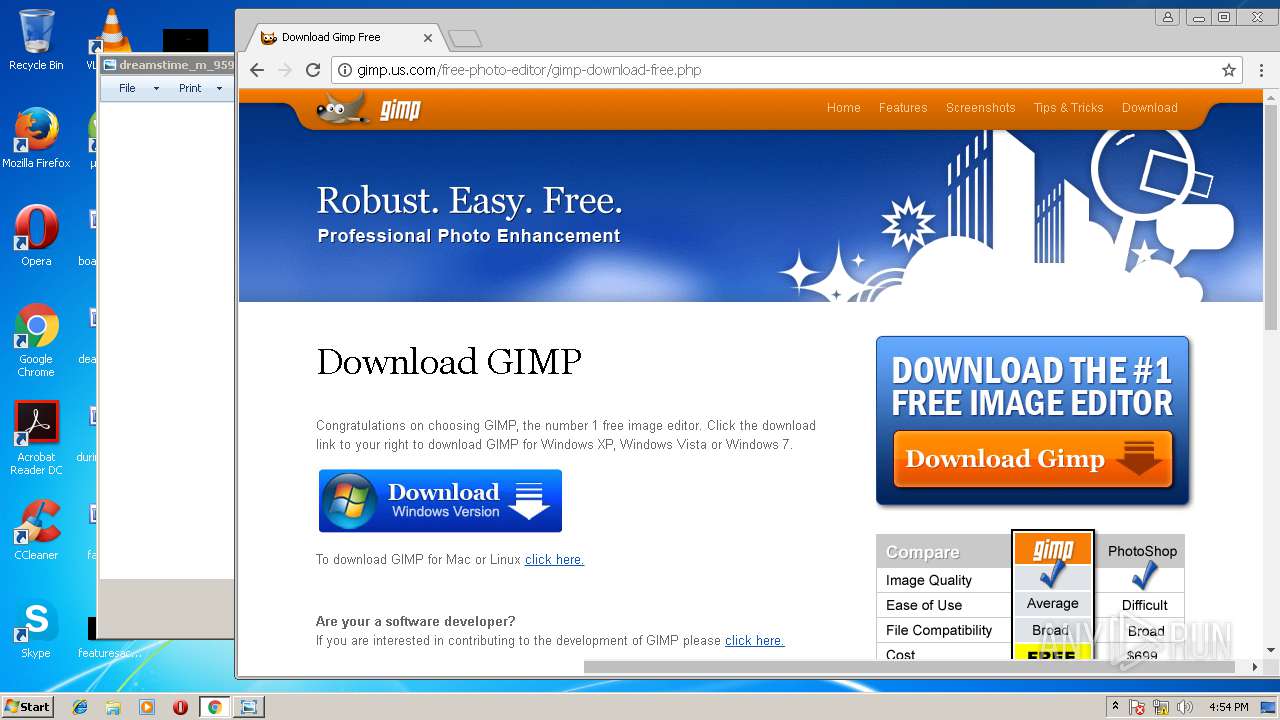Click developer contribution 'click here' link
Viewport: 1280px width, 720px height.
tap(754, 640)
